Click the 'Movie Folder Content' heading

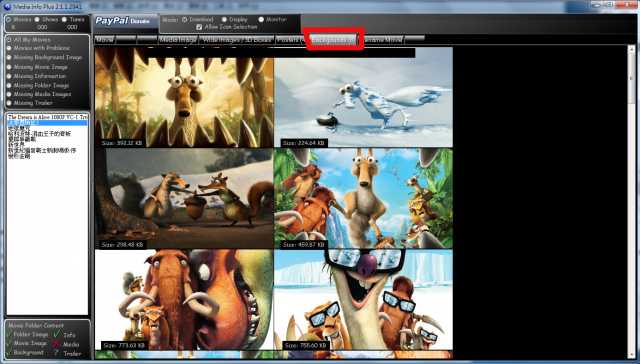(x=36, y=326)
